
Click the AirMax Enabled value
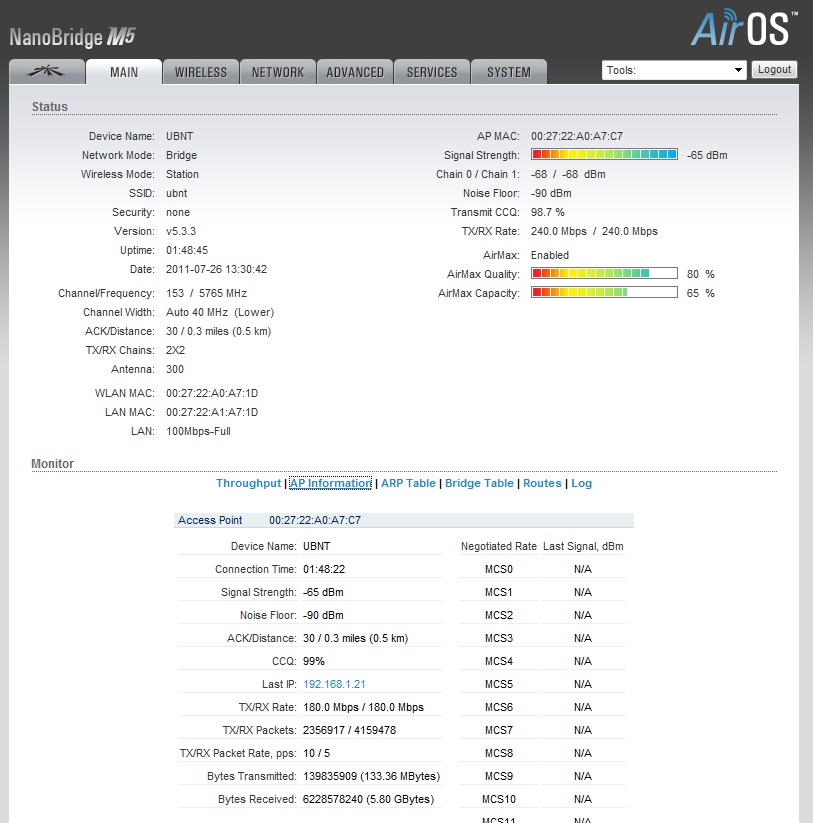coord(550,255)
